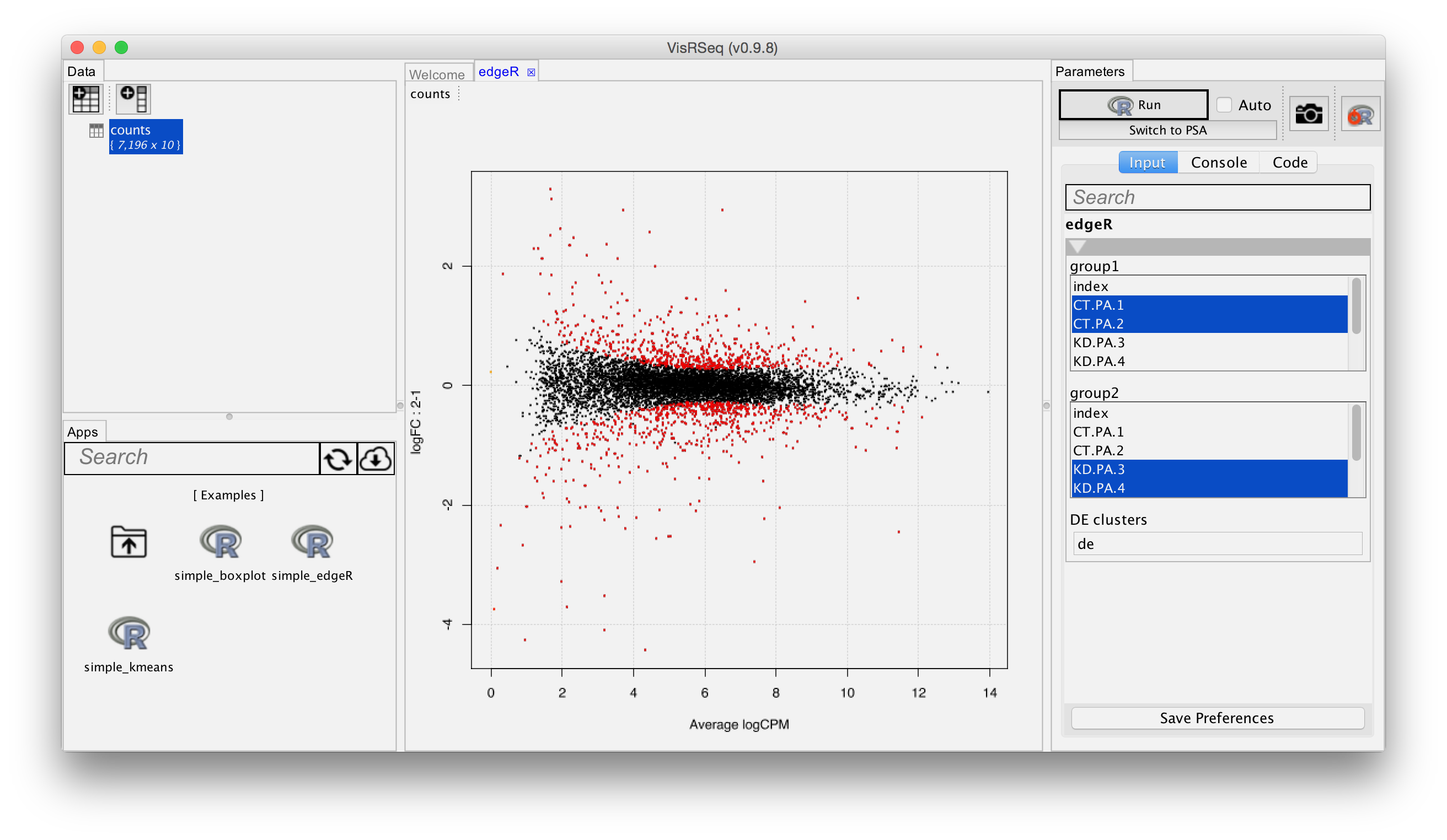
Task: Collapse the edgeR parameters triangle
Action: (1077, 247)
